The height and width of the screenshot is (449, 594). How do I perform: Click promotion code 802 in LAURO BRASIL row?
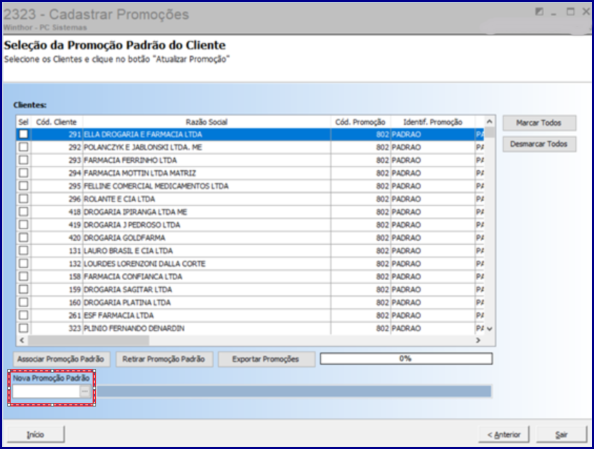[x=361, y=251]
